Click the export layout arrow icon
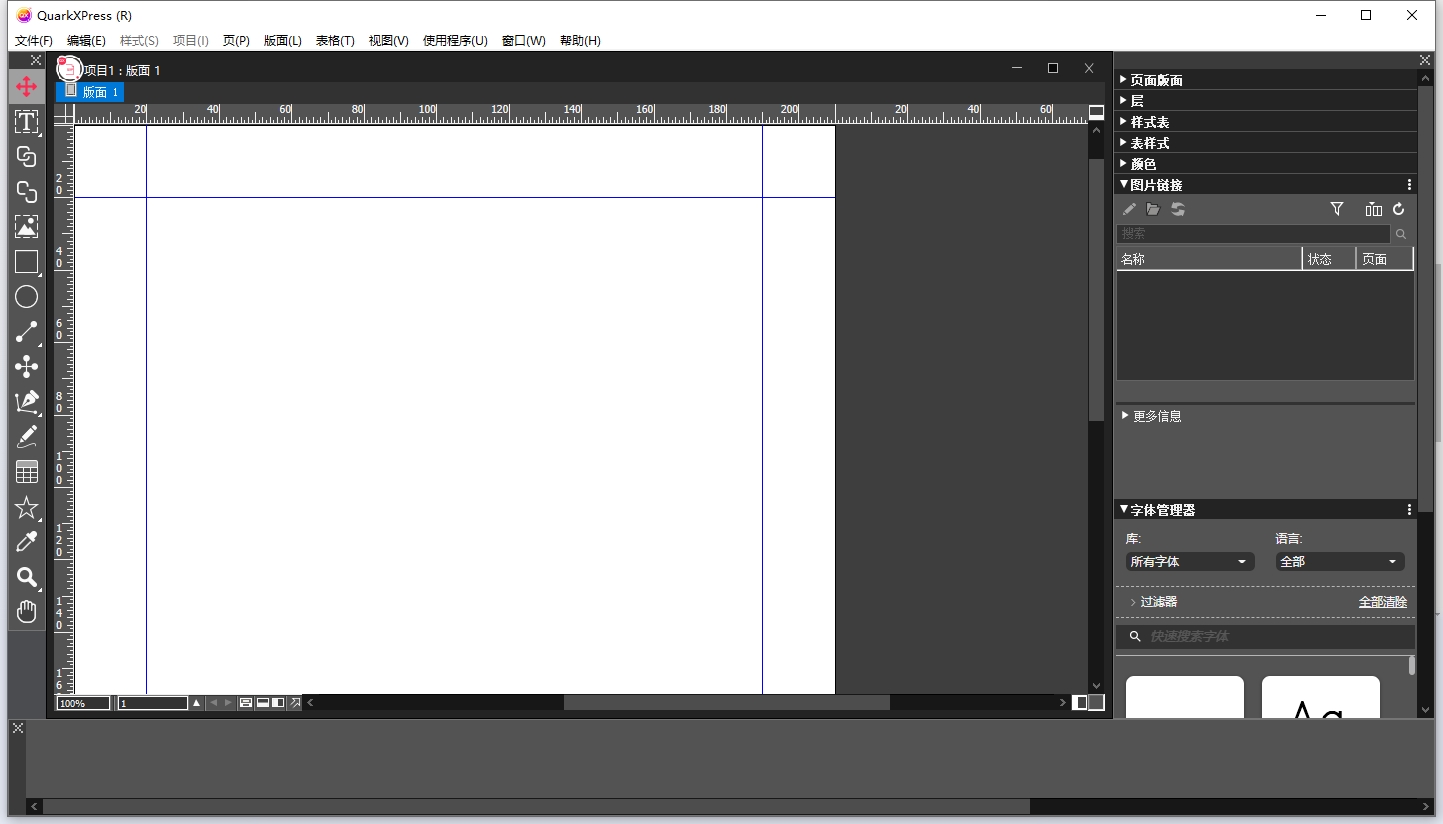The image size is (1443, 824). pos(295,703)
